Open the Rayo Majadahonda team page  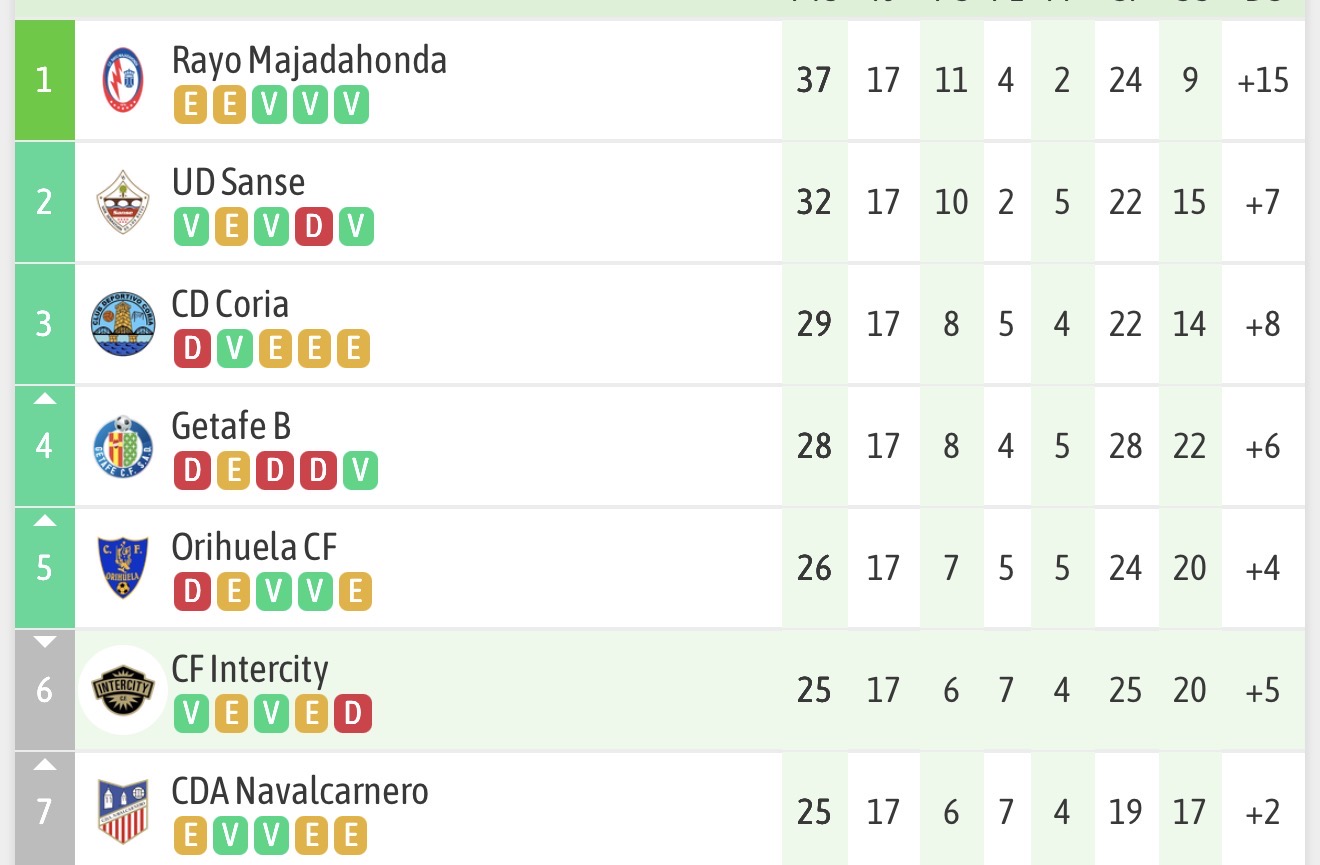point(309,60)
